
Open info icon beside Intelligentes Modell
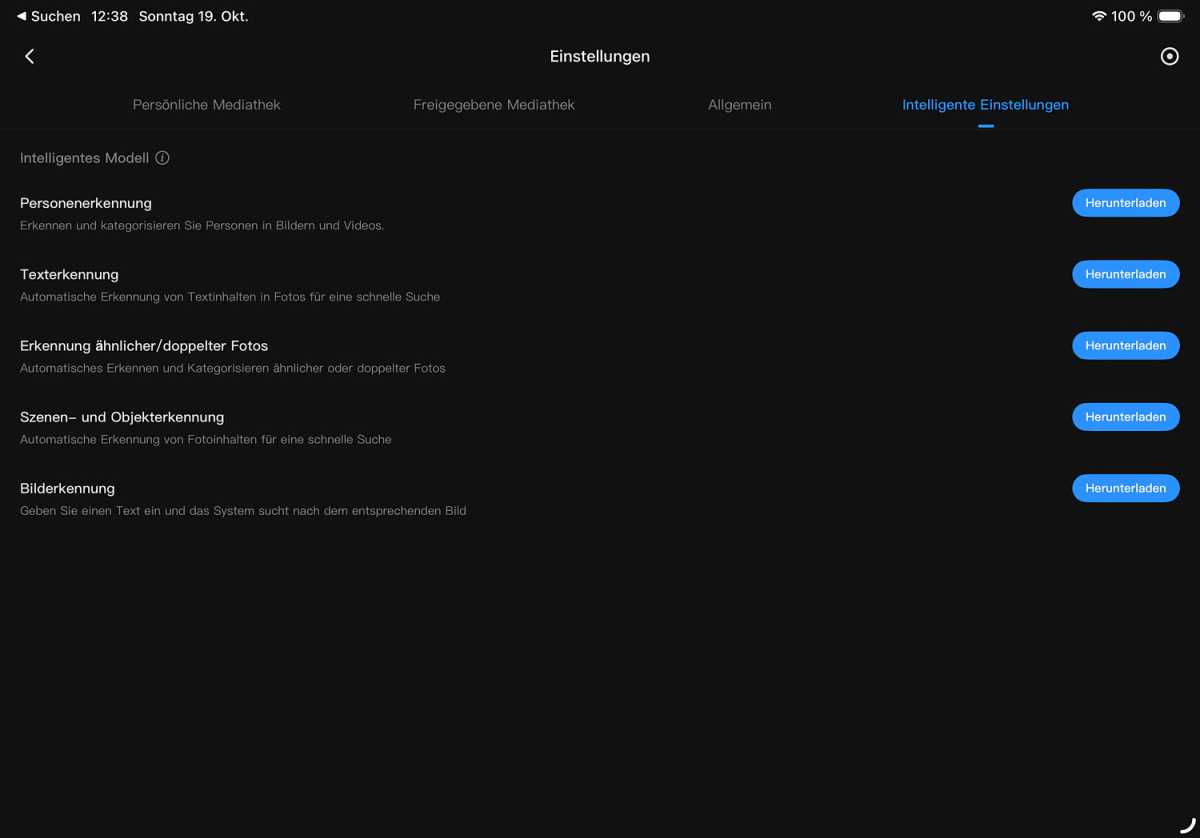pos(162,158)
